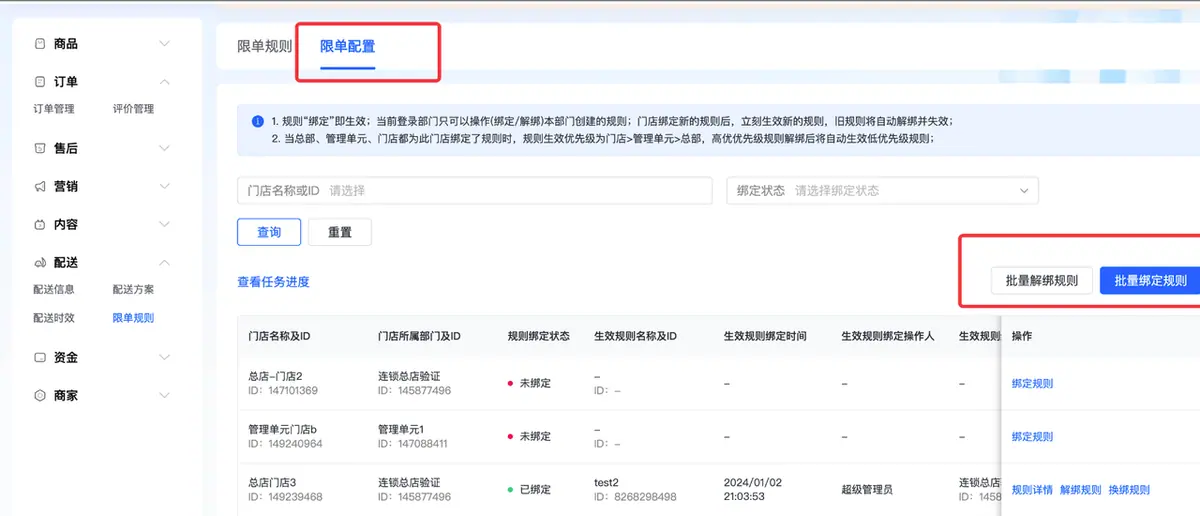Click the 批量绑定规则 button
The image size is (1200, 516).
[x=1150, y=281]
